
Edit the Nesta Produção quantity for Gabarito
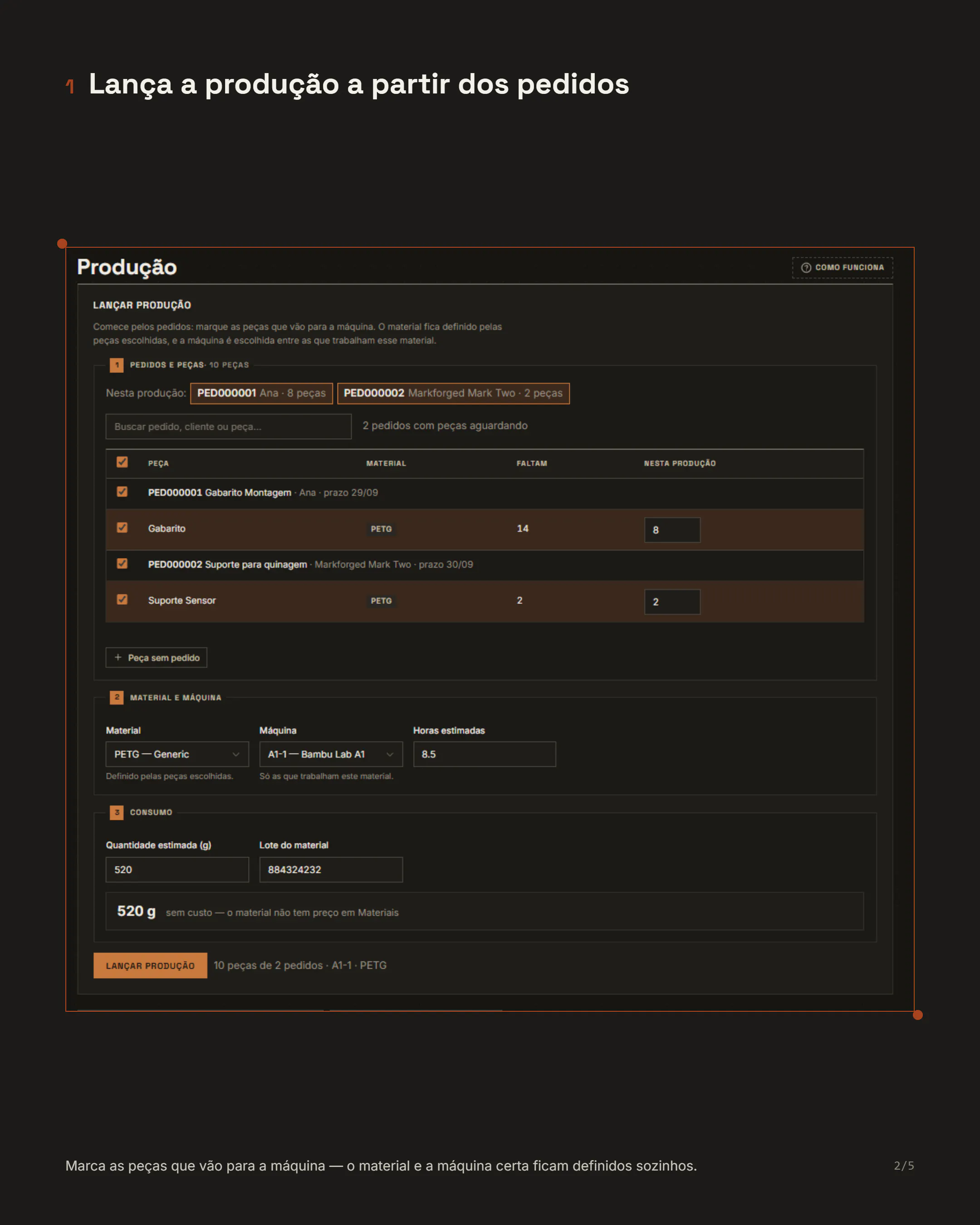coord(672,530)
